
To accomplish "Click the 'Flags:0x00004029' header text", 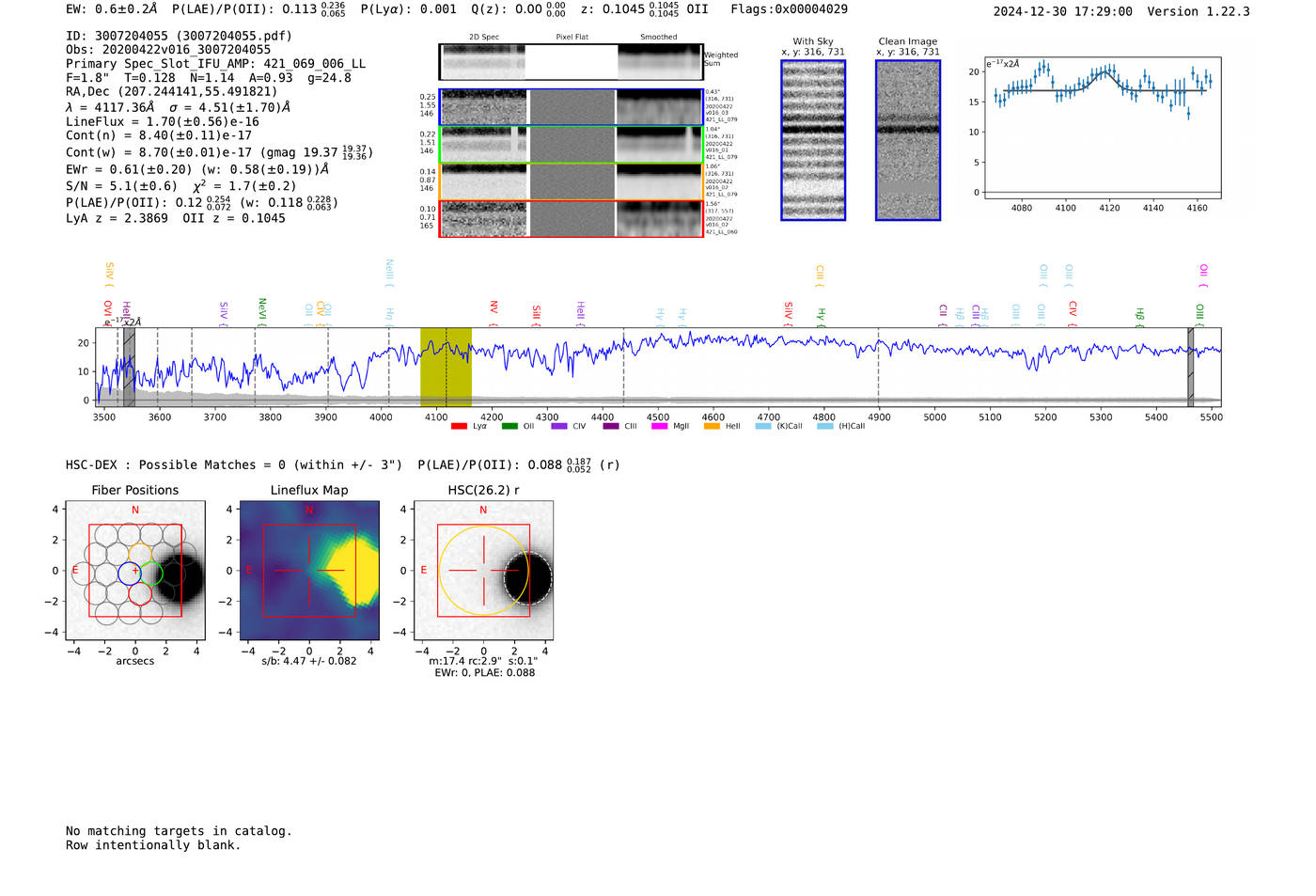I will (789, 9).
